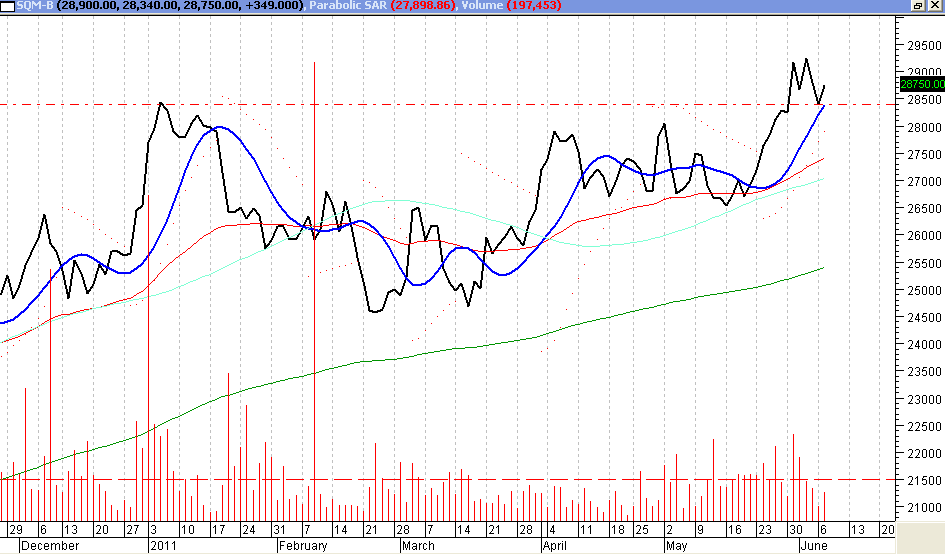The height and width of the screenshot is (554, 945).
Task: Click the April month label
Action: point(555,546)
